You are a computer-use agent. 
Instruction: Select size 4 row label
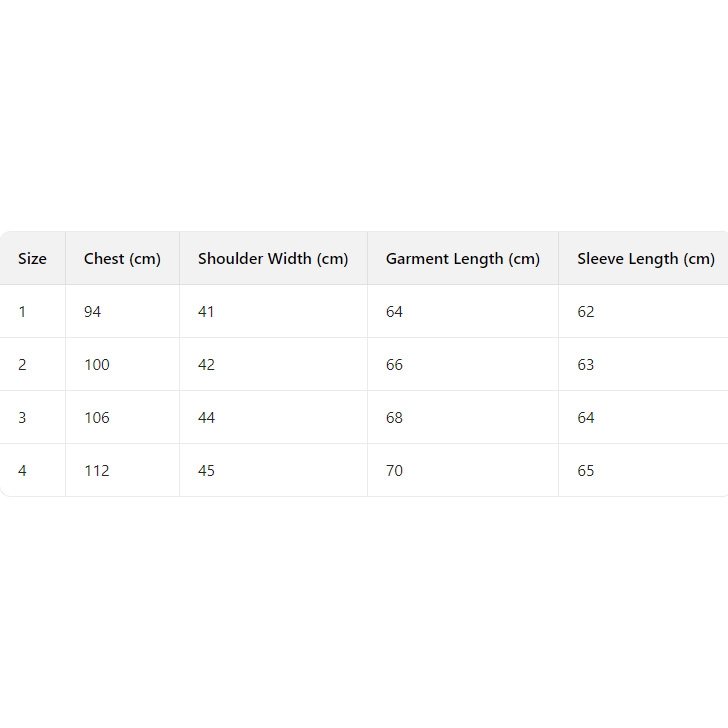pos(22,471)
